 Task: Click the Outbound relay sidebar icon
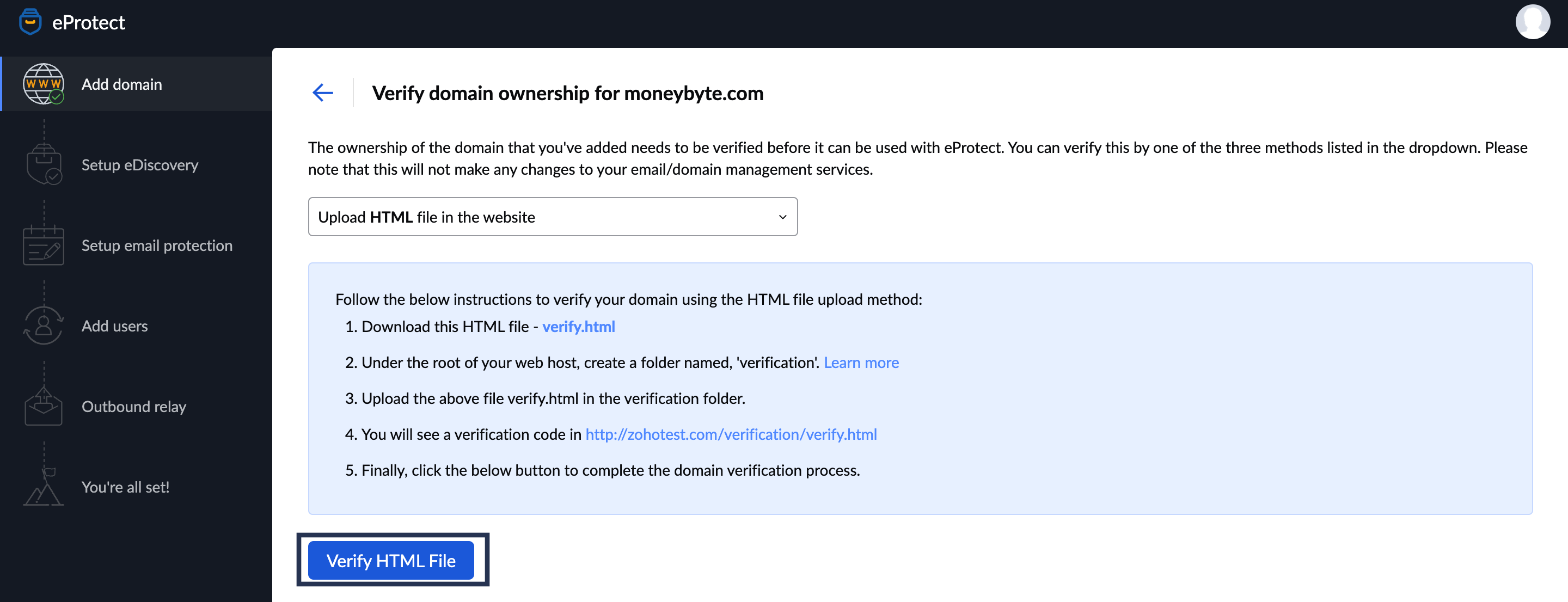coord(44,406)
